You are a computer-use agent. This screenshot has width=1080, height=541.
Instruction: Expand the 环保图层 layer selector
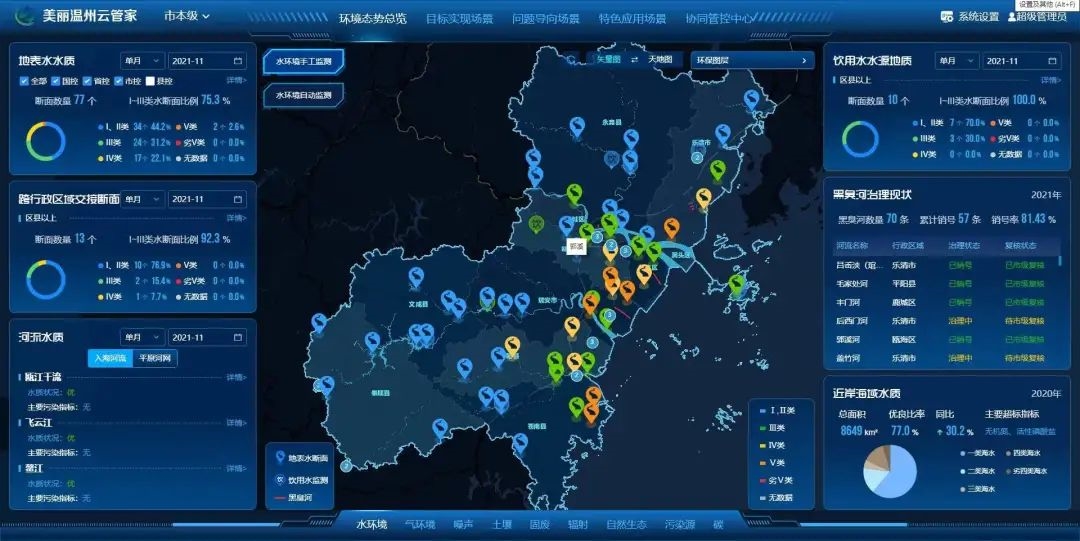click(x=751, y=60)
